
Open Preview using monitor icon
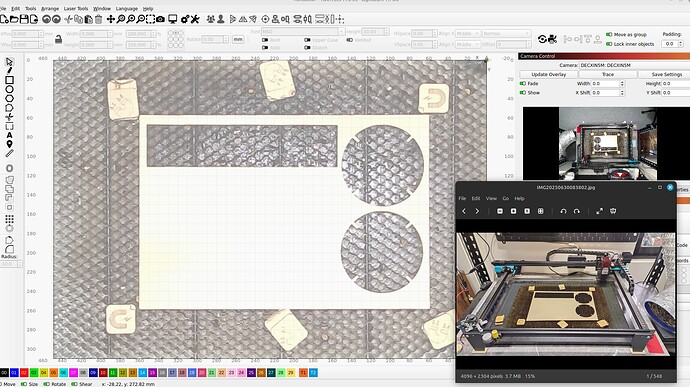pyautogui.click(x=173, y=19)
